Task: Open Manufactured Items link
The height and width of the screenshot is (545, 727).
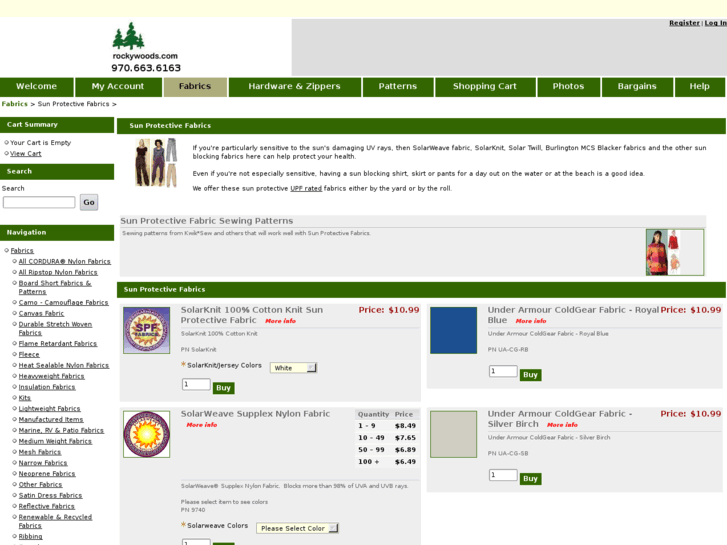Action: click(x=51, y=419)
